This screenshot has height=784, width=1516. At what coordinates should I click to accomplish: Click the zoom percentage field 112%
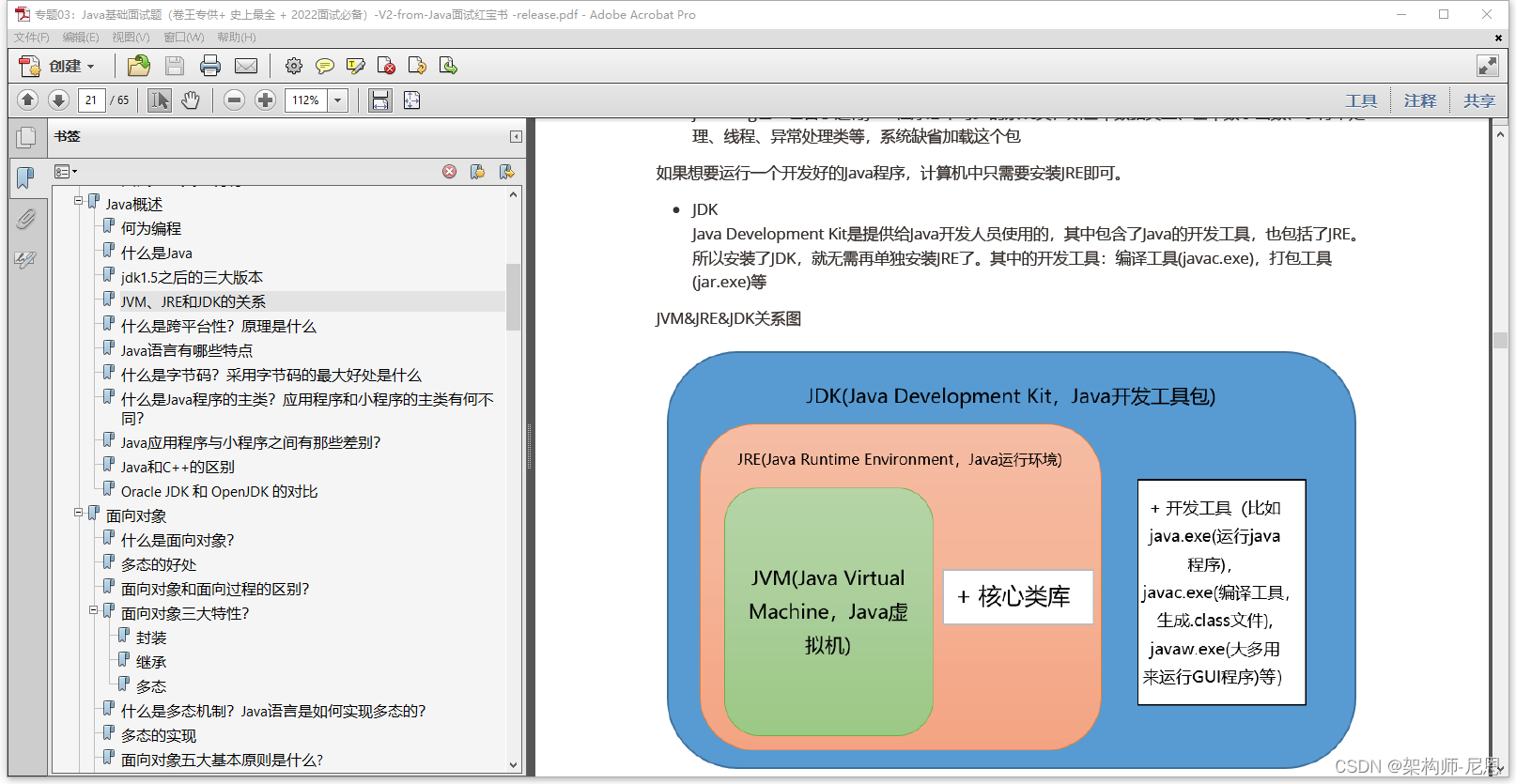click(x=307, y=100)
